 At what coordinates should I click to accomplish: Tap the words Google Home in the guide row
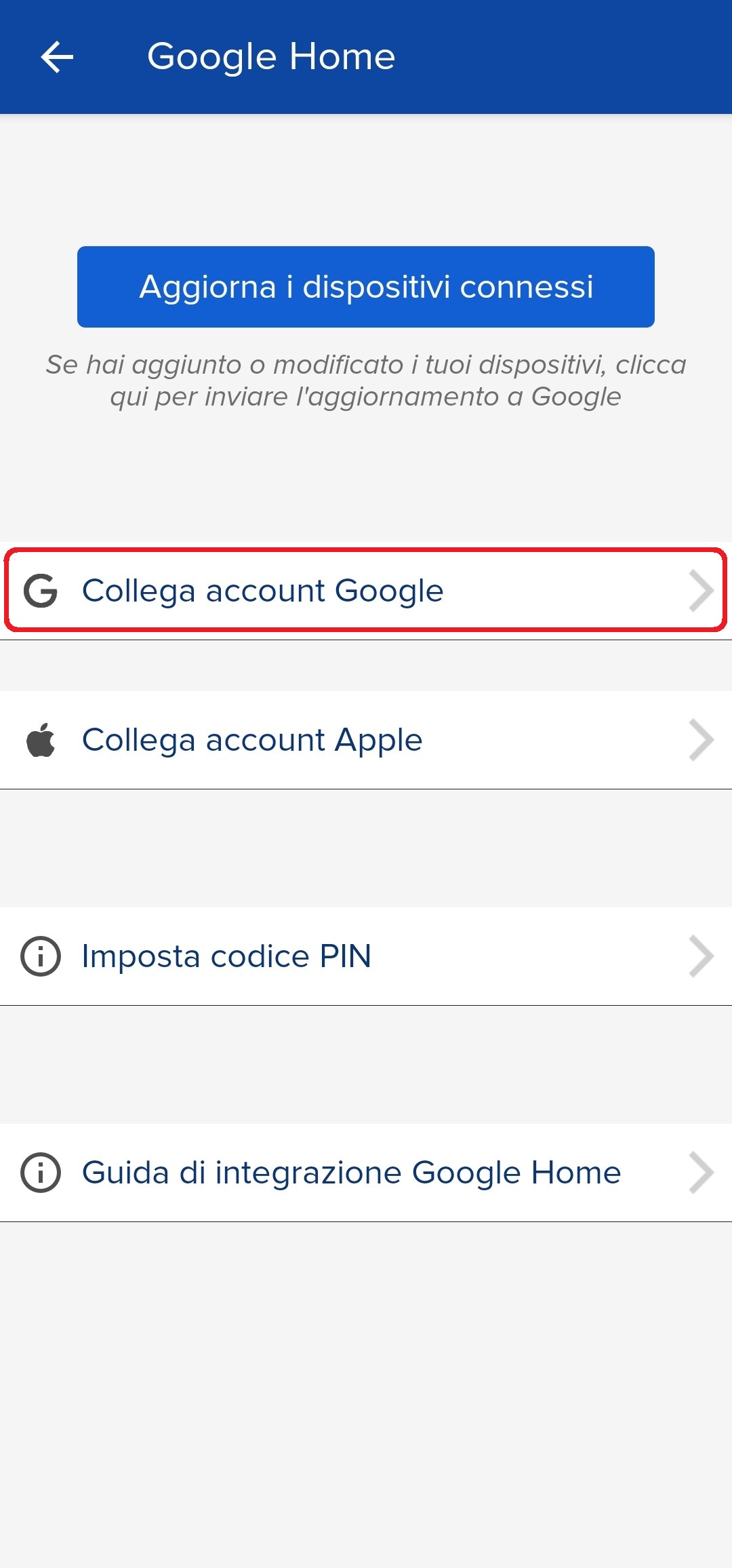516,1173
